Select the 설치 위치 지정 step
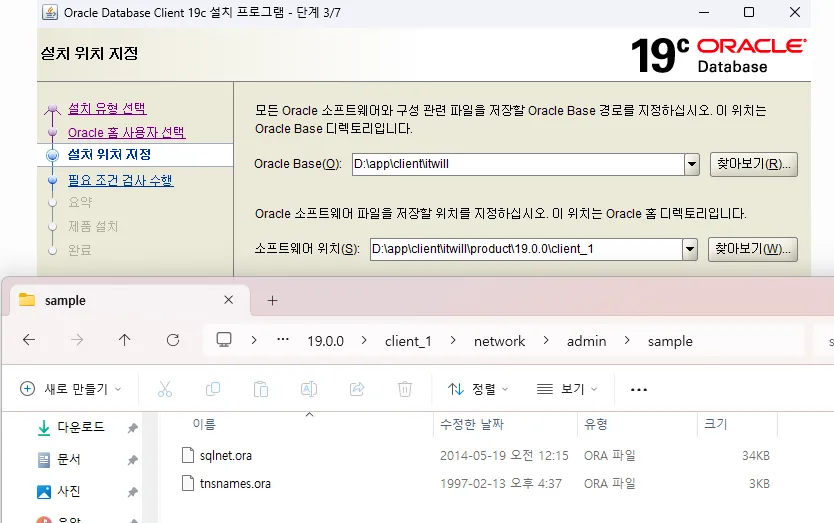The height and width of the screenshot is (523, 834). pos(109,155)
